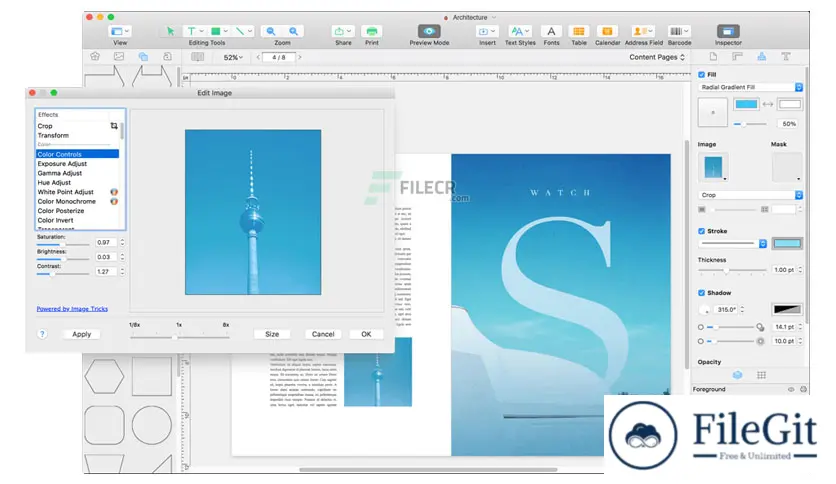
Task: Switch to the Appearance inspector tab
Action: click(761, 57)
